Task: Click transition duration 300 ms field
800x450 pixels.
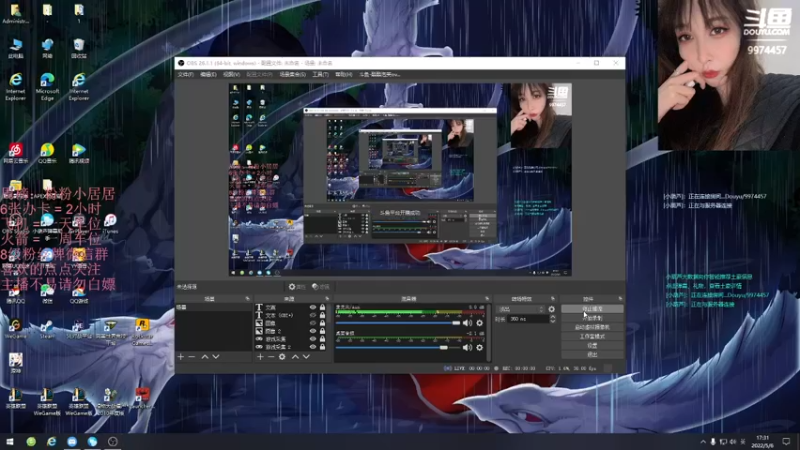Action: 528,319
